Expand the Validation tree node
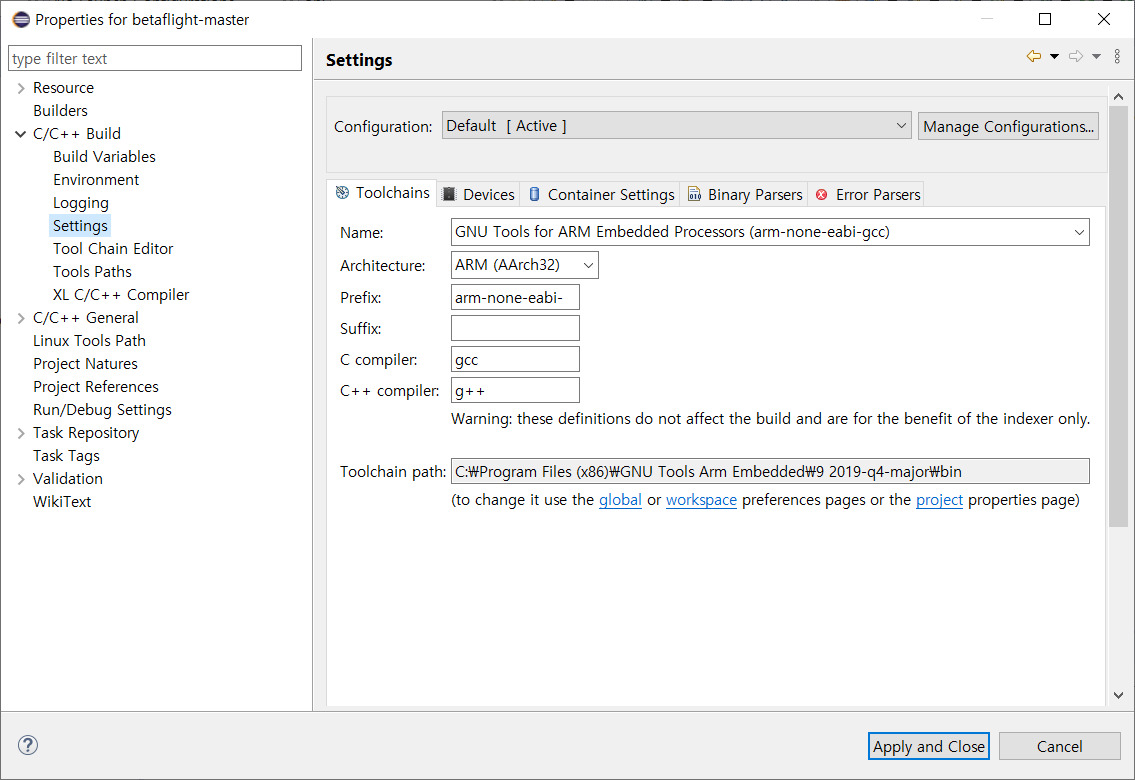Image resolution: width=1135 pixels, height=780 pixels. point(21,479)
